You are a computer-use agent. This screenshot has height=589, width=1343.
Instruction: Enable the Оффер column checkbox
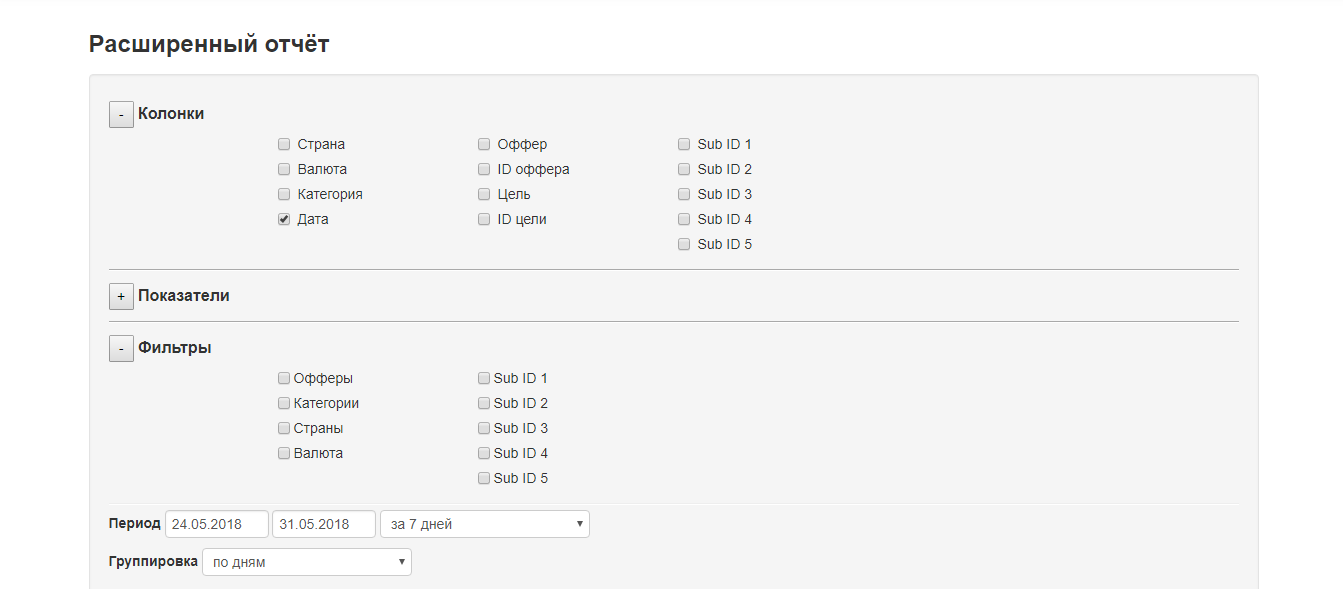click(484, 144)
